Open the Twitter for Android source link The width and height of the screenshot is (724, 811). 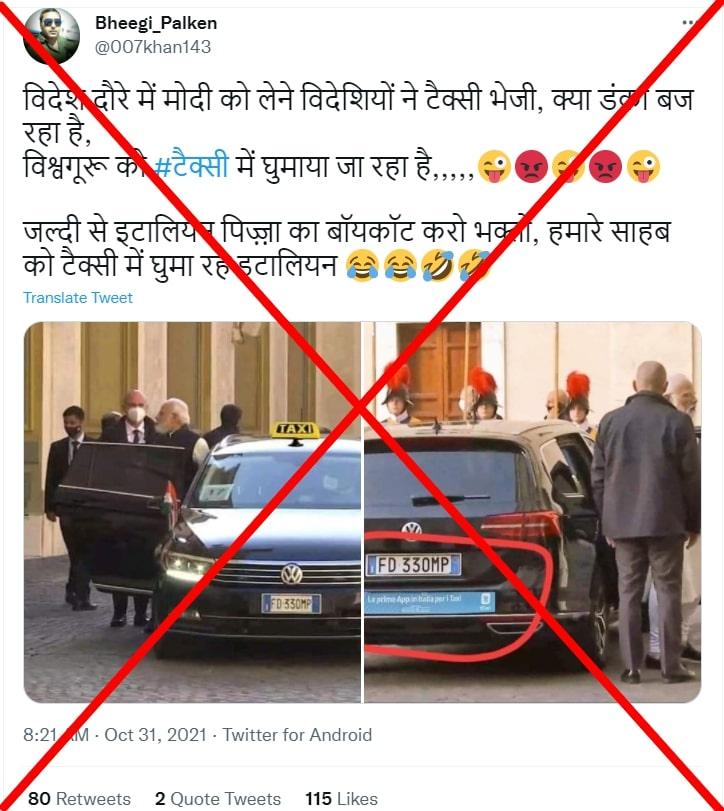(297, 734)
